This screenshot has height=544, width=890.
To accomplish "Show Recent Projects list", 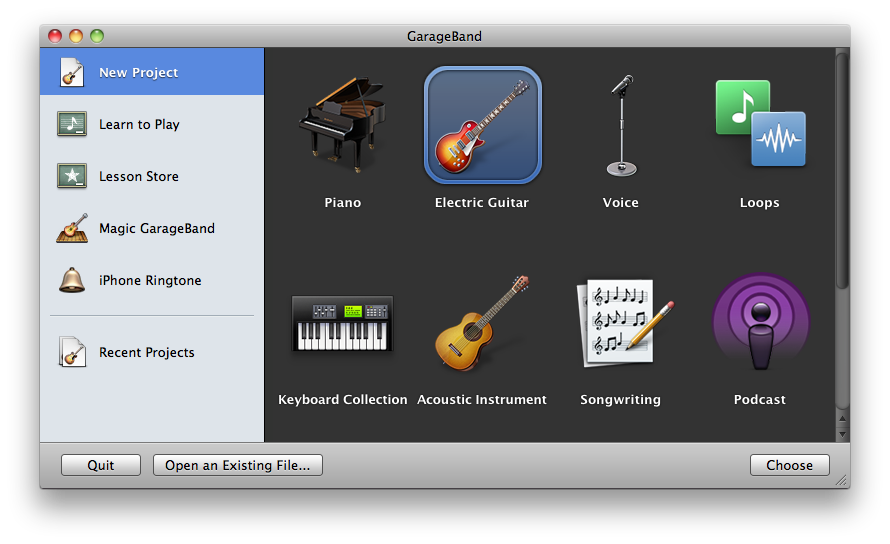I will point(152,352).
